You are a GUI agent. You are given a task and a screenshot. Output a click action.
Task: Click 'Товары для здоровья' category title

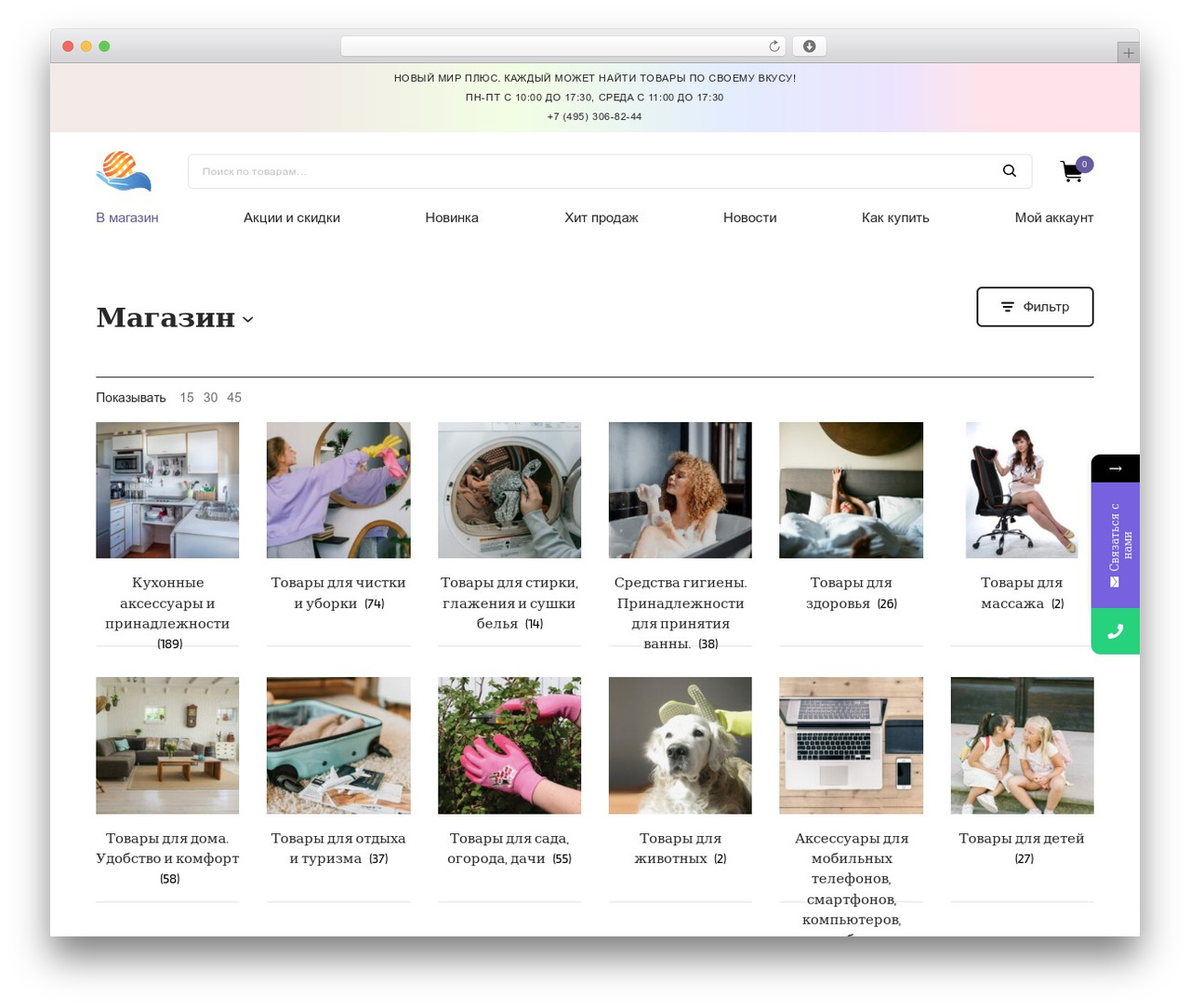click(x=850, y=593)
